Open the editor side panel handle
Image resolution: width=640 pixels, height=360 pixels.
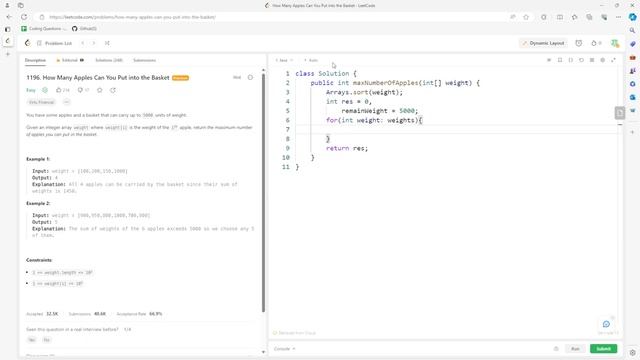click(620, 113)
